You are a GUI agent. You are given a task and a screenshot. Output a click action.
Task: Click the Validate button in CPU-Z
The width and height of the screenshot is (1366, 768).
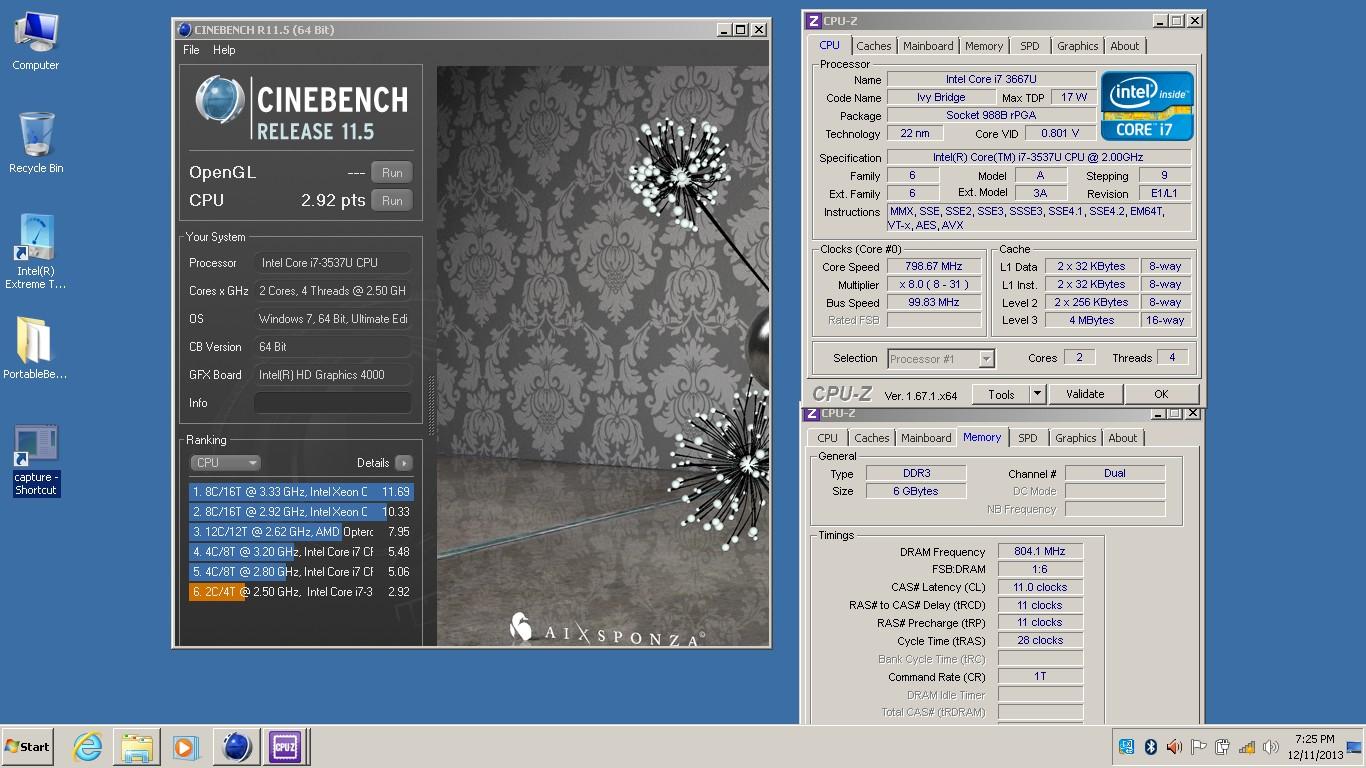1085,394
